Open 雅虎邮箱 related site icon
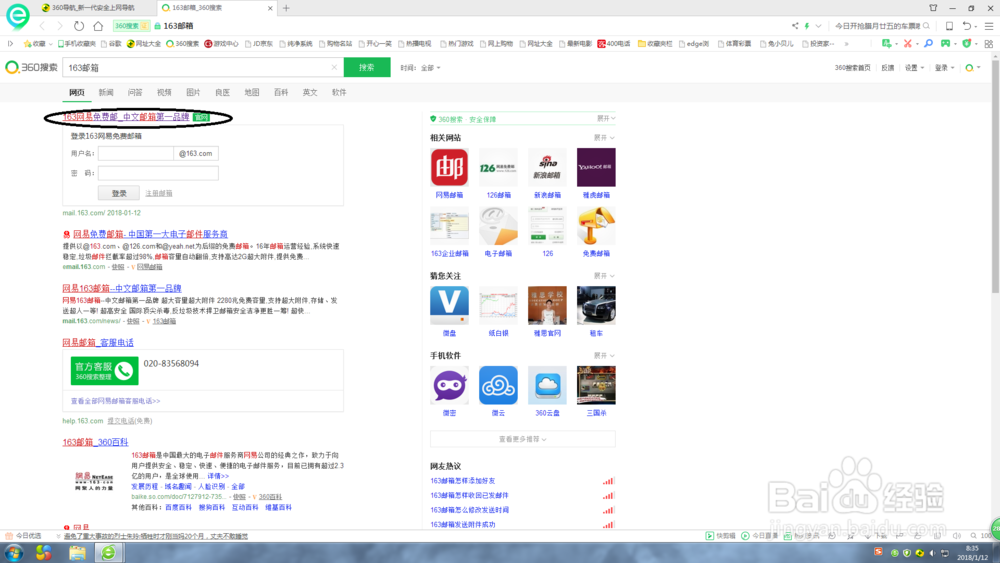The image size is (1000, 563). point(596,167)
